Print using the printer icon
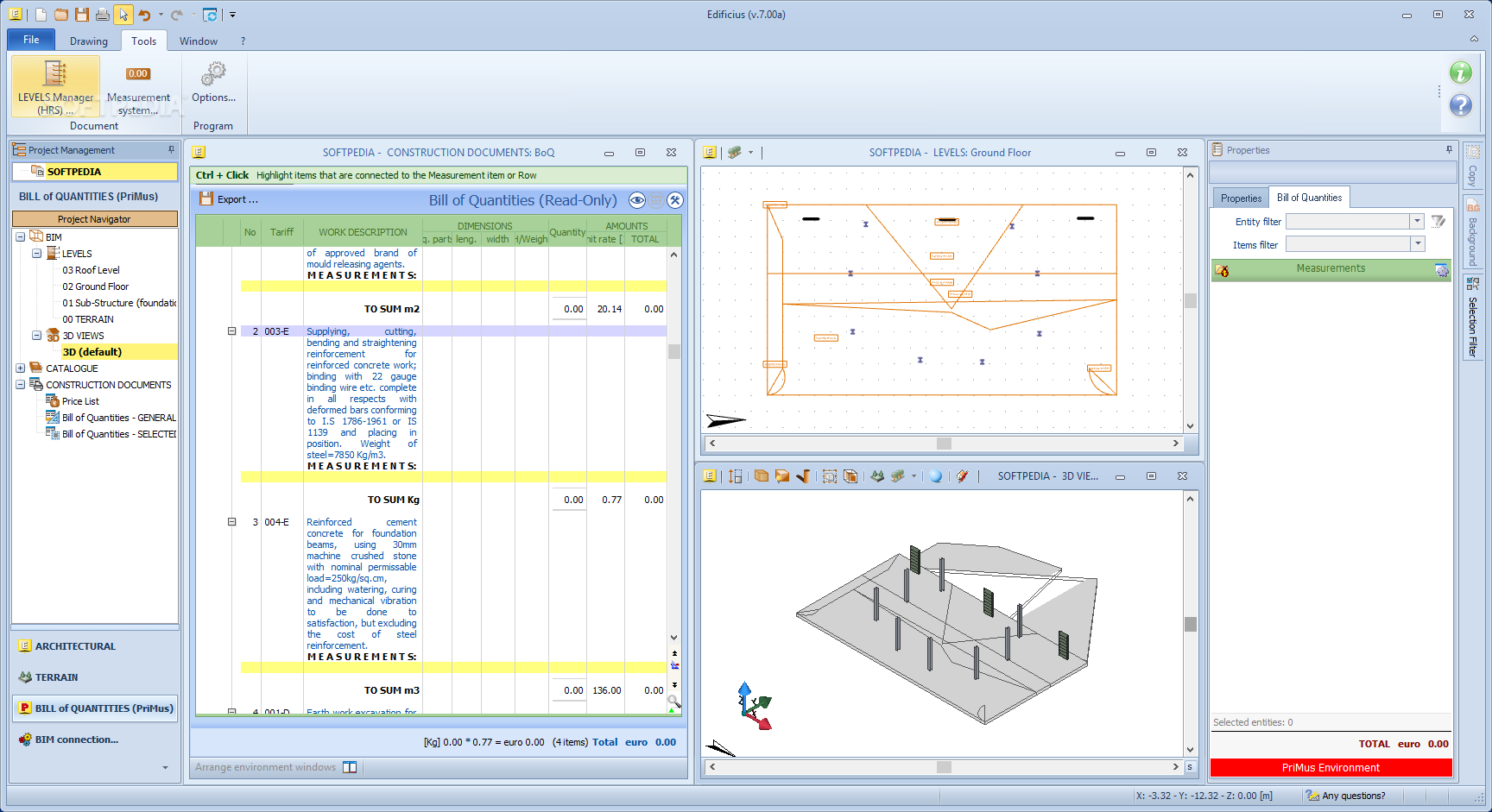Image resolution: width=1492 pixels, height=812 pixels. [x=103, y=15]
